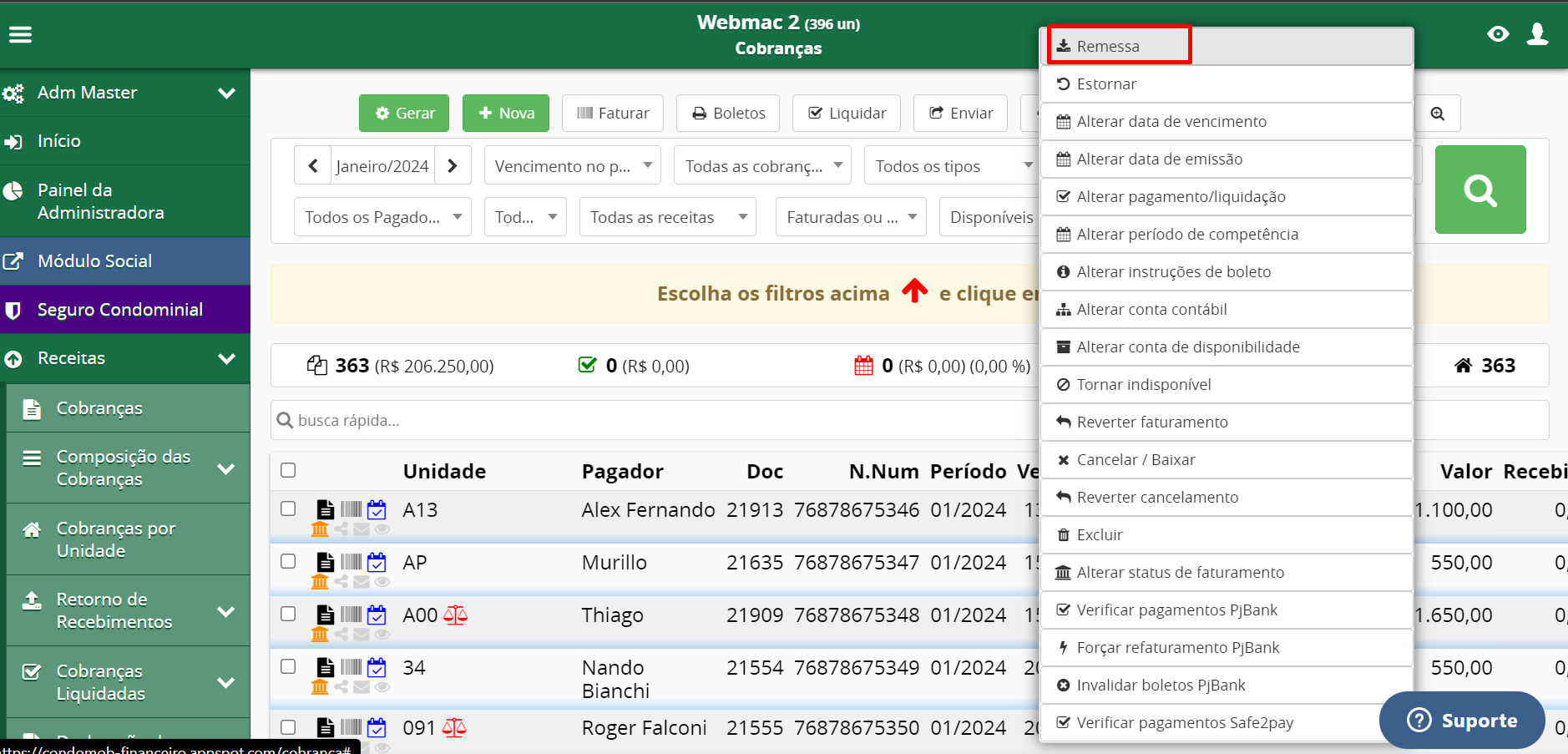
Task: Click calendar icon in AP row
Action: pos(377,562)
